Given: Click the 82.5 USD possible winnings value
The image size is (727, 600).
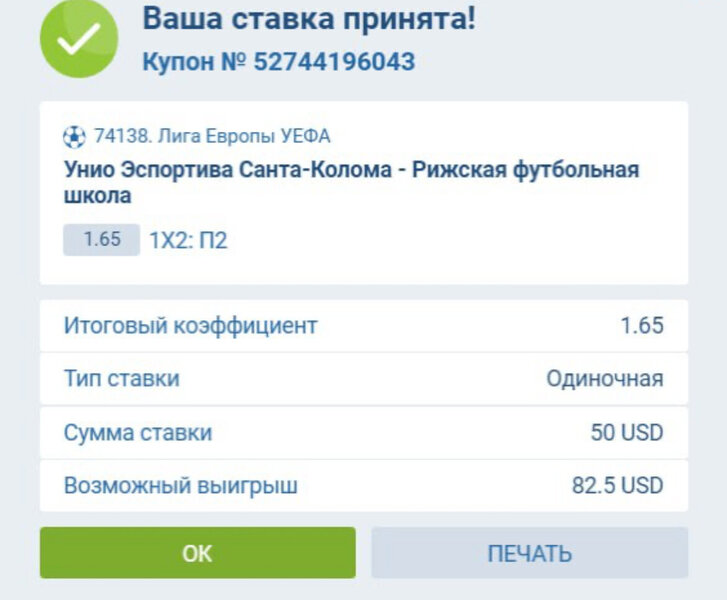Looking at the screenshot, I should click(617, 486).
